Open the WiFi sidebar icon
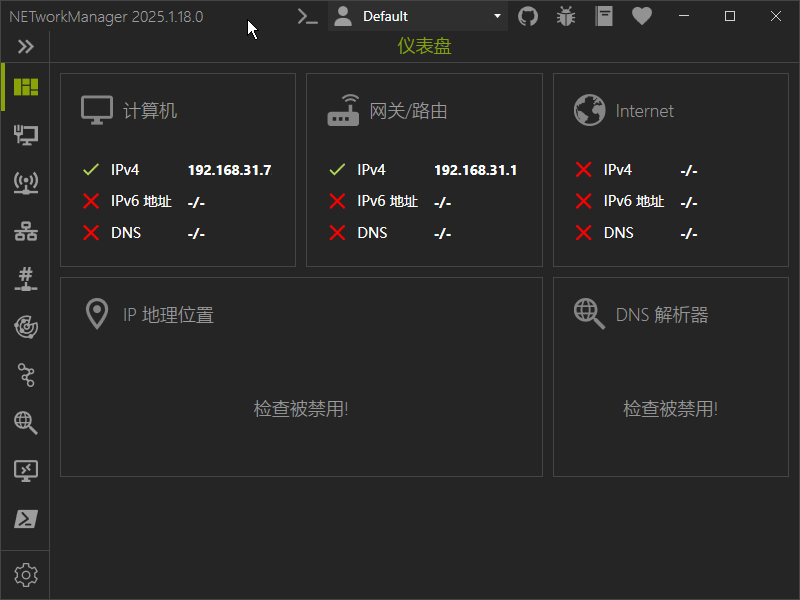 26,183
